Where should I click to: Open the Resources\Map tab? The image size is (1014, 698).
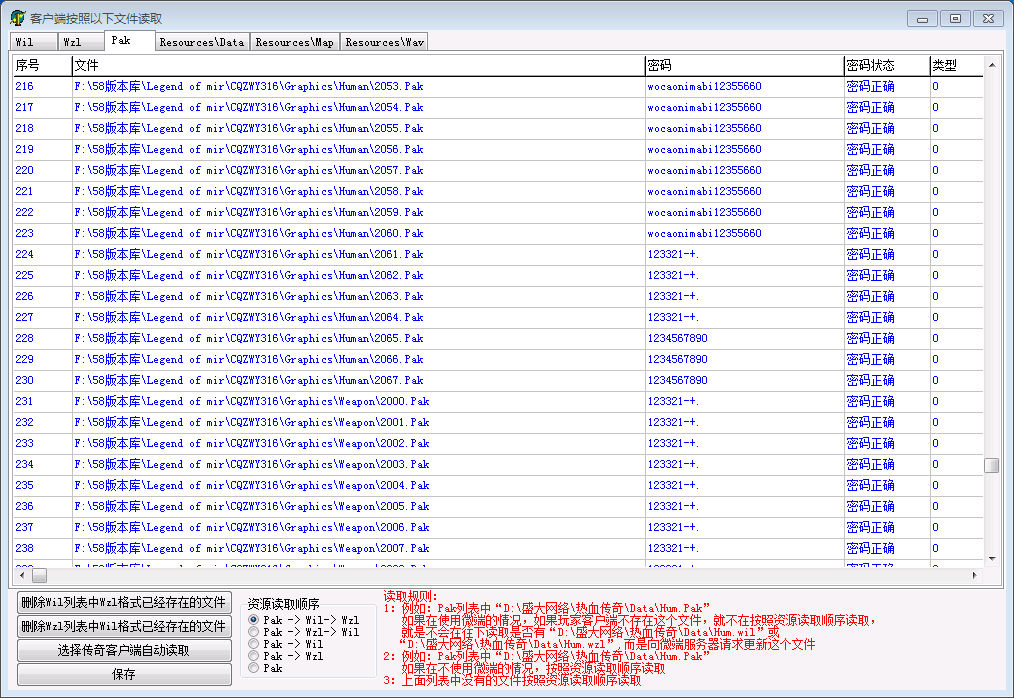294,42
